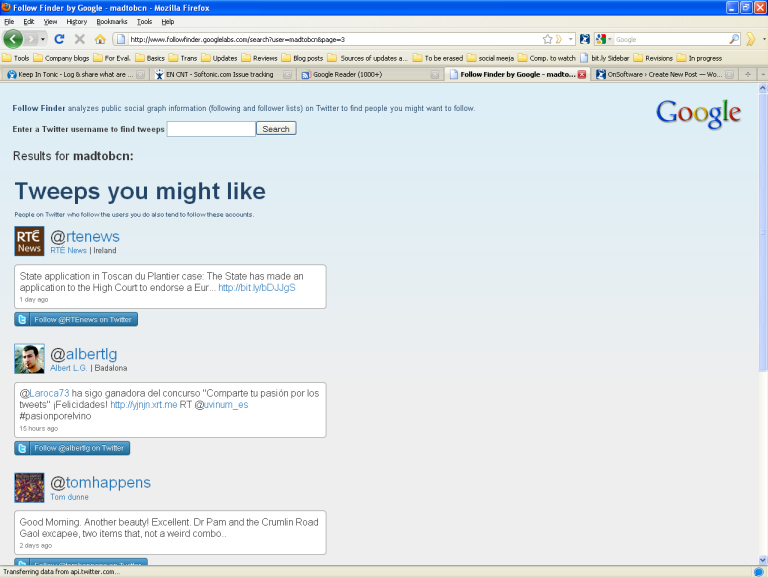Click the yellow toolbar chevron icon after search box
768x578 pixels.
[751, 39]
